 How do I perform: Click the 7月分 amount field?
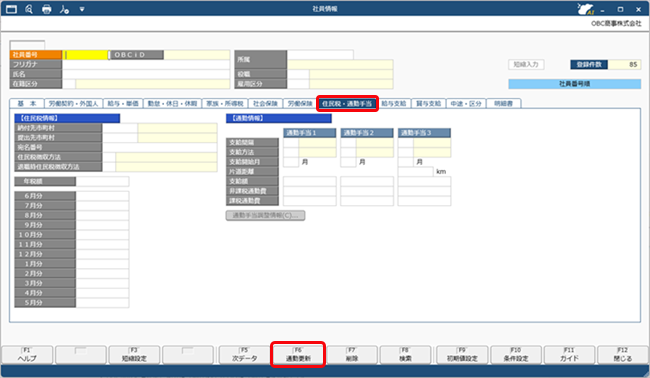[x=102, y=206]
